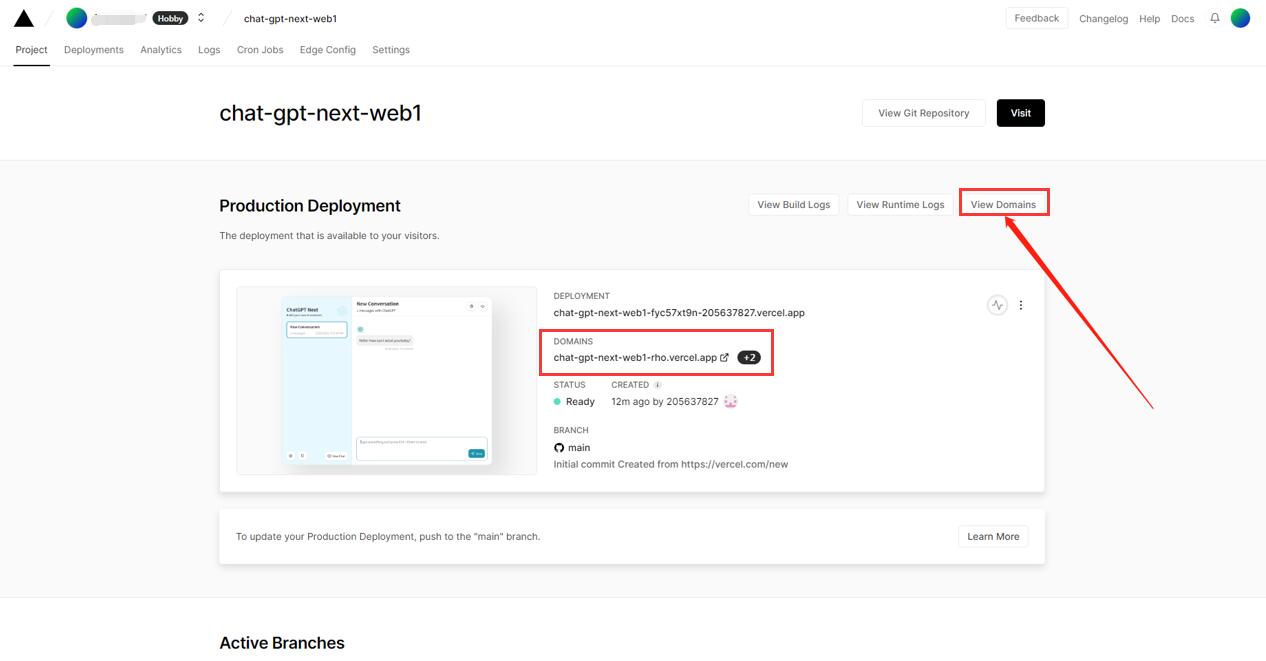Switch to the Deployments tab
Screen dimensions: 1266x661
coord(94,50)
